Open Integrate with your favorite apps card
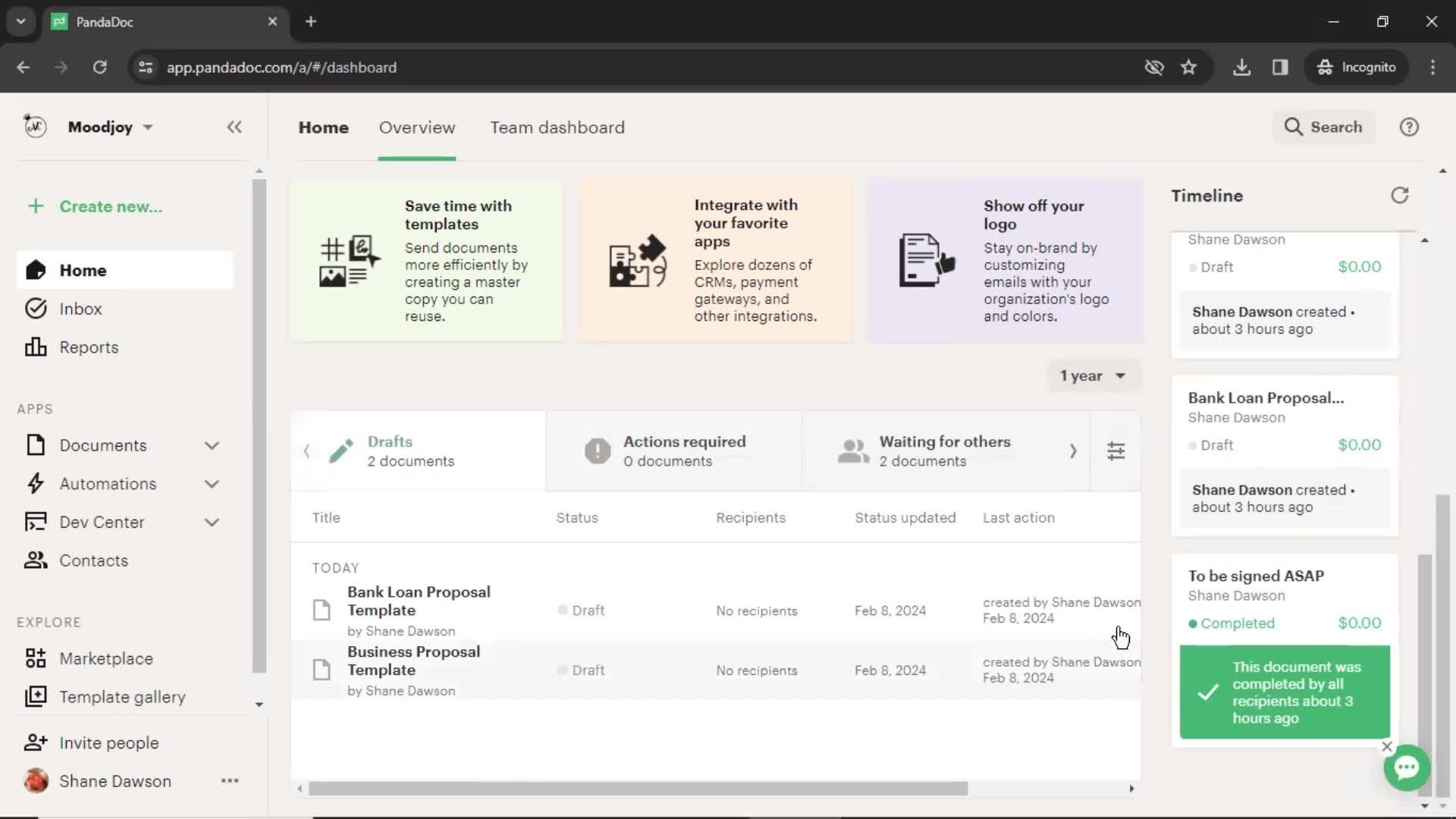Screen dimensions: 1456x819 [716, 260]
